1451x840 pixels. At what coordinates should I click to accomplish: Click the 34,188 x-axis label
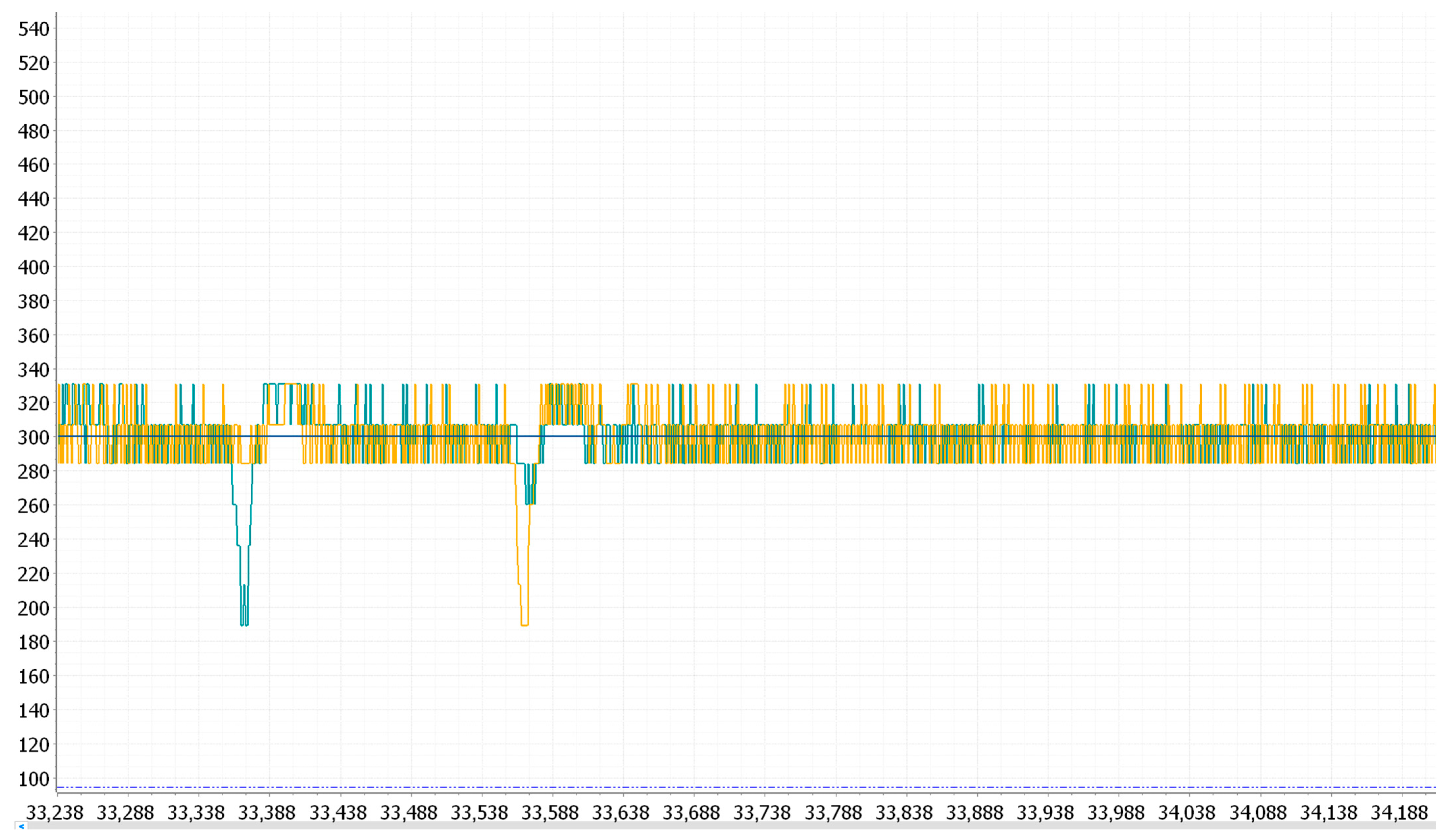1399,812
